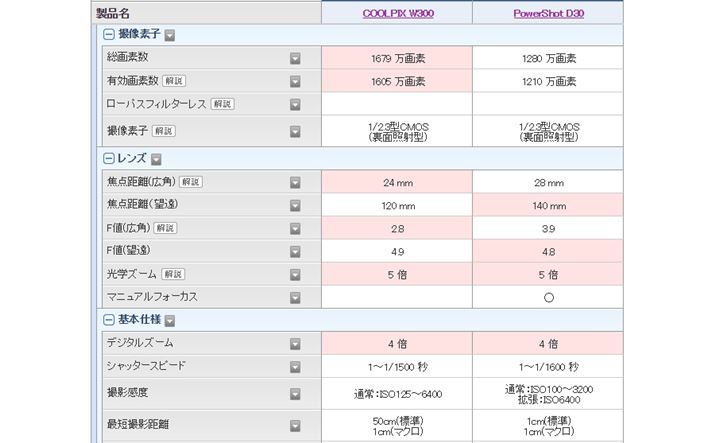This screenshot has width=715, height=443.
Task: Select PowerShot D30 F値(広角) value 3.9
Action: click(548, 229)
